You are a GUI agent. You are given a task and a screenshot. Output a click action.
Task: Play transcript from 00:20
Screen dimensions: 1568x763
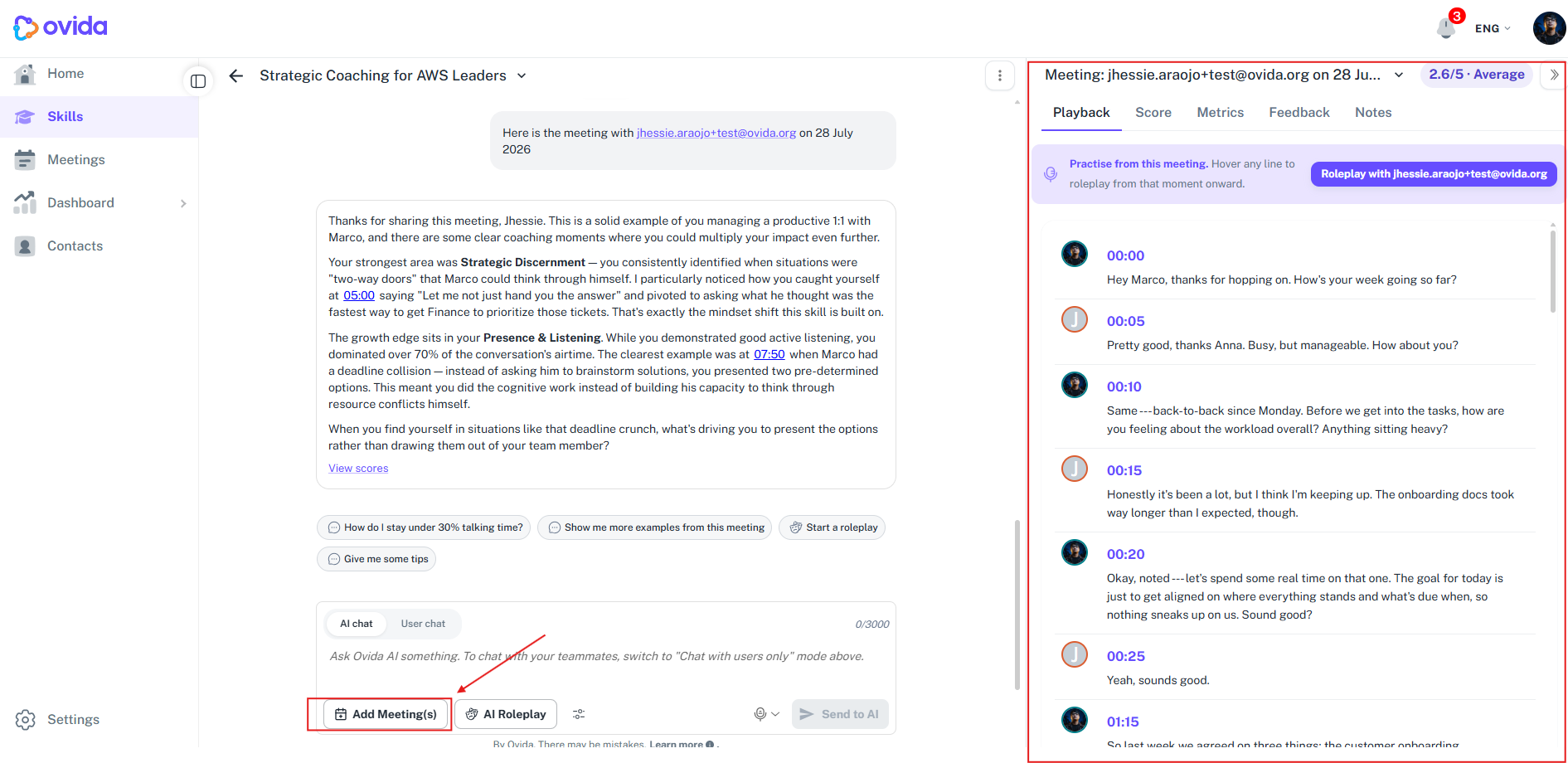pos(1125,555)
